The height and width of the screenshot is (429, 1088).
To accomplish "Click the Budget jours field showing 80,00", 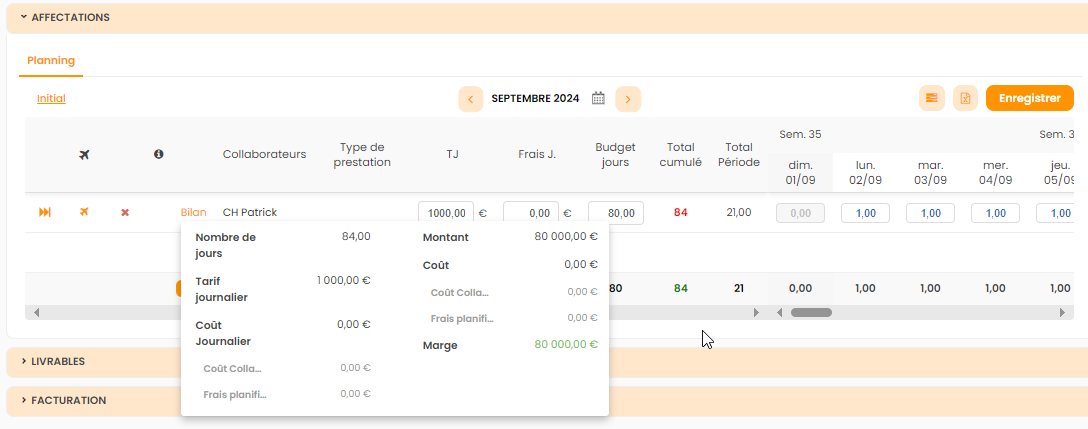I will click(x=615, y=213).
